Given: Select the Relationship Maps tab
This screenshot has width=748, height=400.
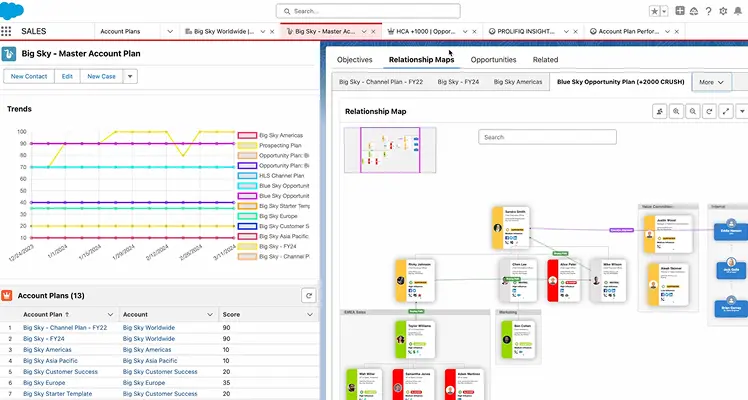Looking at the screenshot, I should 421,60.
